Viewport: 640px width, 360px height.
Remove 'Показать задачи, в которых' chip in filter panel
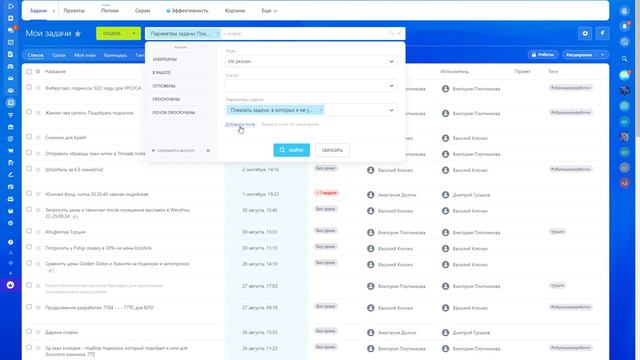[320, 110]
